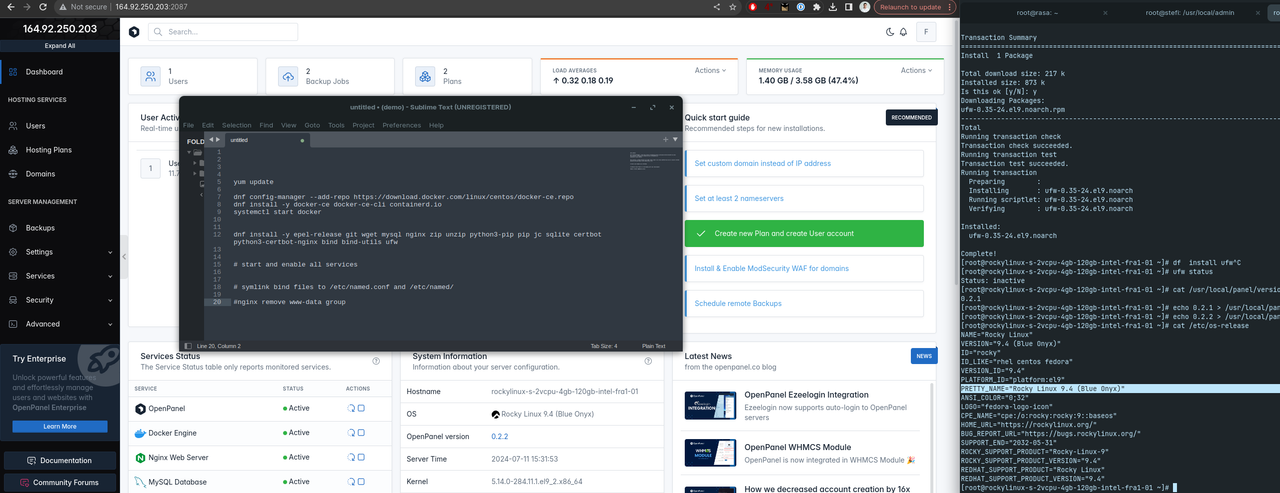
Task: Click the Community Forums icon in sidebar
Action: coord(24,482)
